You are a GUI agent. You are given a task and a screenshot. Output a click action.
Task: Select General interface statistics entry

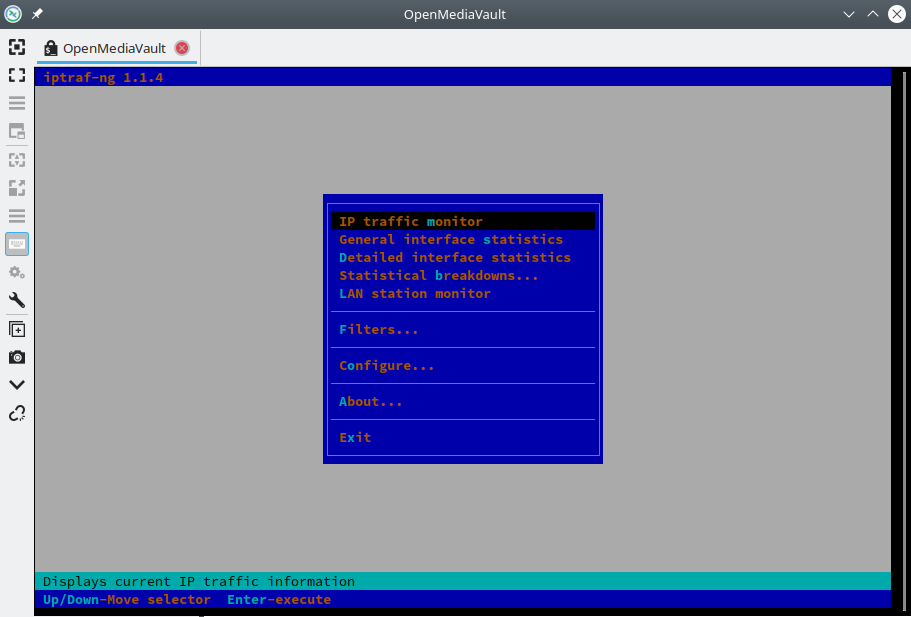[462, 239]
